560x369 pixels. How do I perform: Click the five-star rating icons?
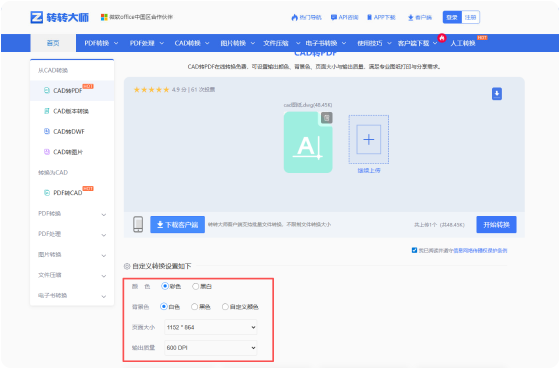(x=151, y=90)
